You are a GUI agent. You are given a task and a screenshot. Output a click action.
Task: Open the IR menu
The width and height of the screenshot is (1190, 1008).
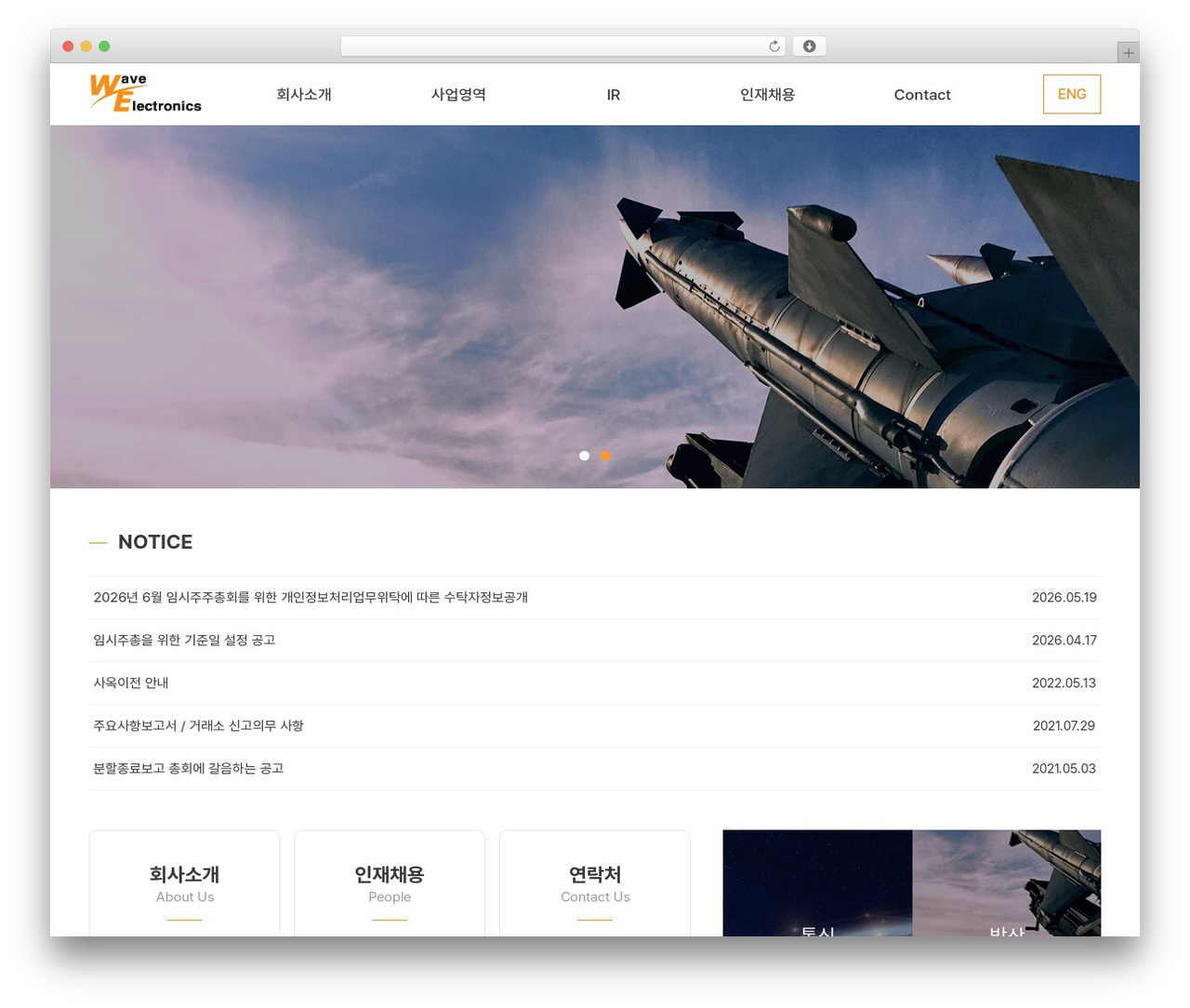pos(614,95)
